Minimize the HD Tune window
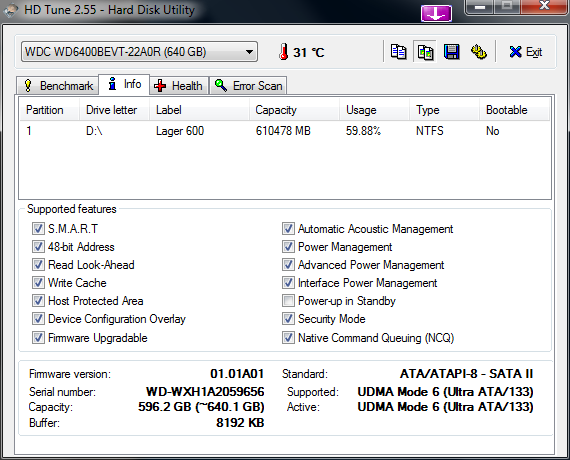This screenshot has height=460, width=570. [479, 7]
